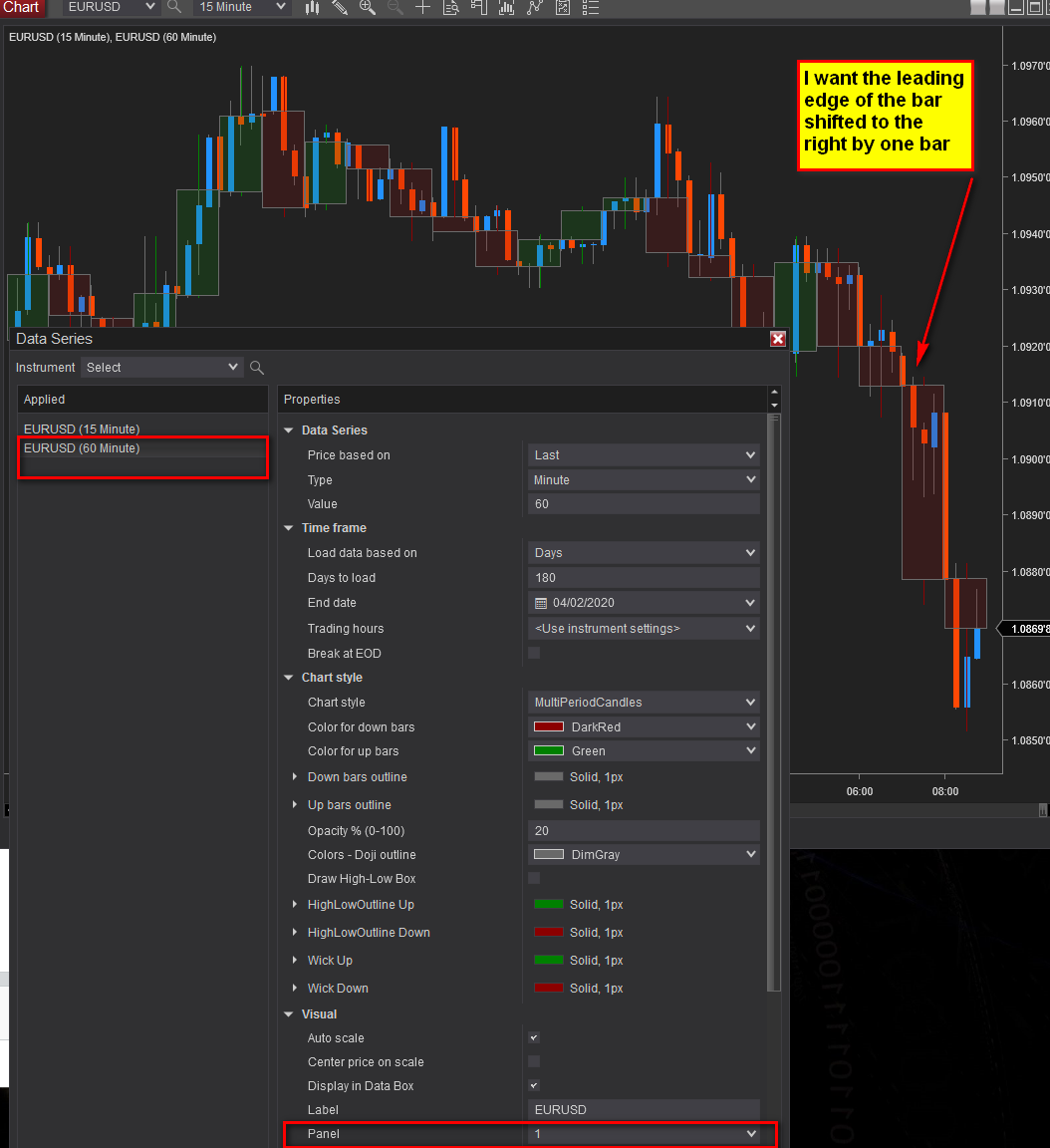
Task: Open the bar type candlestick icon
Action: pyautogui.click(x=313, y=7)
